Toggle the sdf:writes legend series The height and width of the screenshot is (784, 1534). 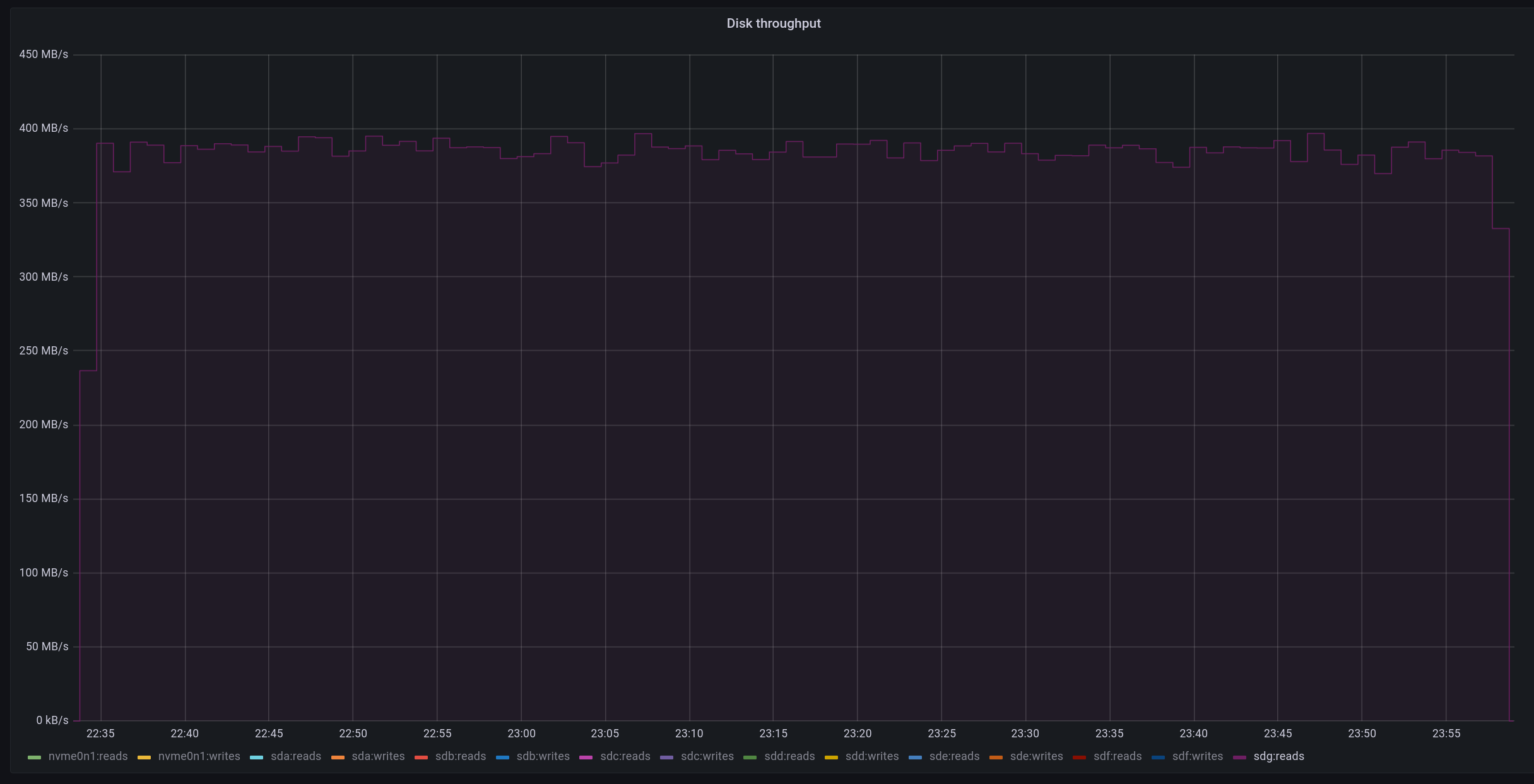tap(1197, 756)
